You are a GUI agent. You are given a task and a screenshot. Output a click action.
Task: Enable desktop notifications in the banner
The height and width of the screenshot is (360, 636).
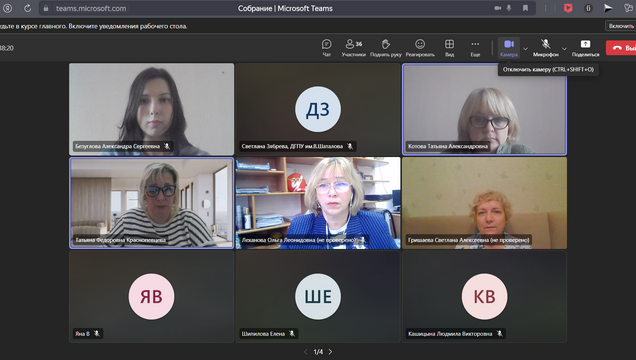pyautogui.click(x=621, y=26)
